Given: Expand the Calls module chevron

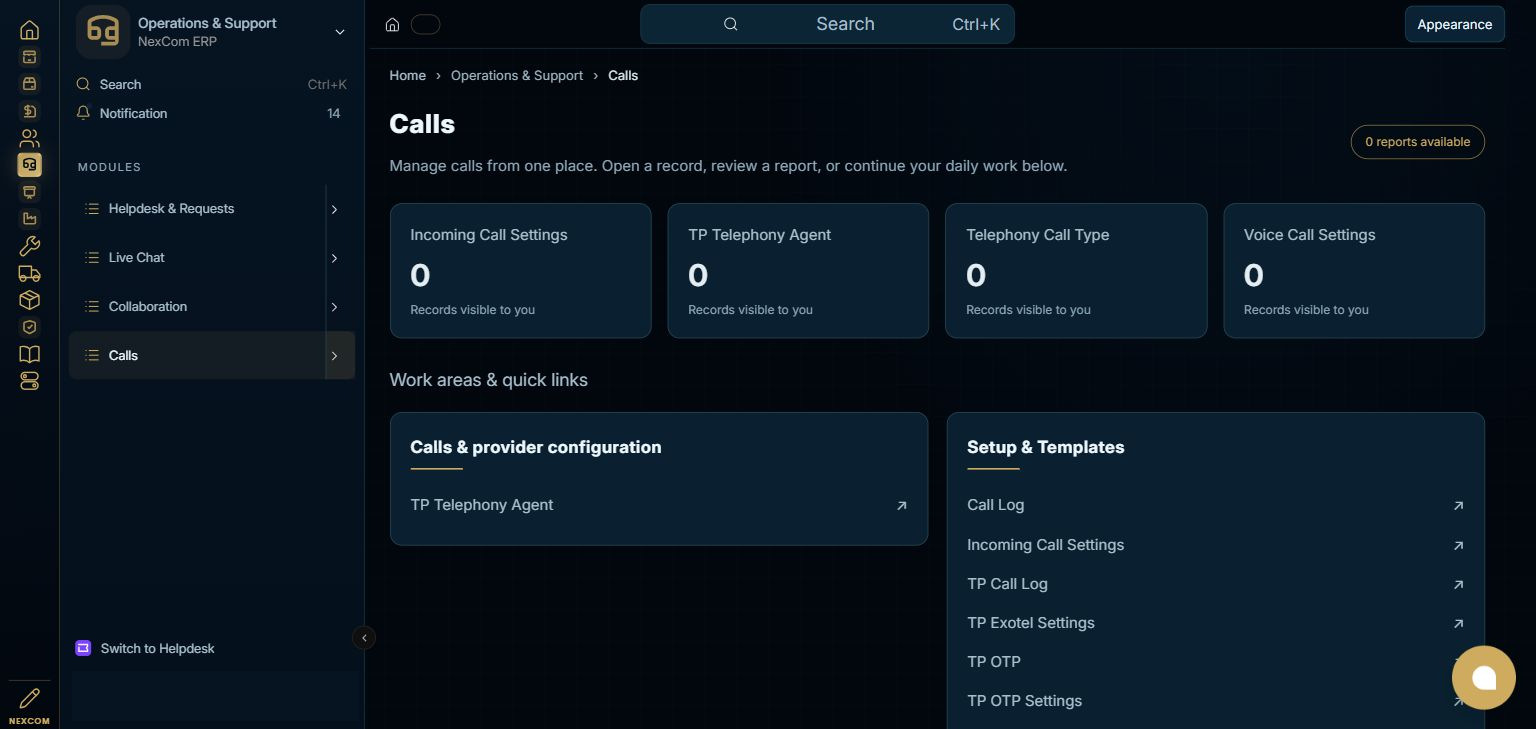Looking at the screenshot, I should coord(334,356).
